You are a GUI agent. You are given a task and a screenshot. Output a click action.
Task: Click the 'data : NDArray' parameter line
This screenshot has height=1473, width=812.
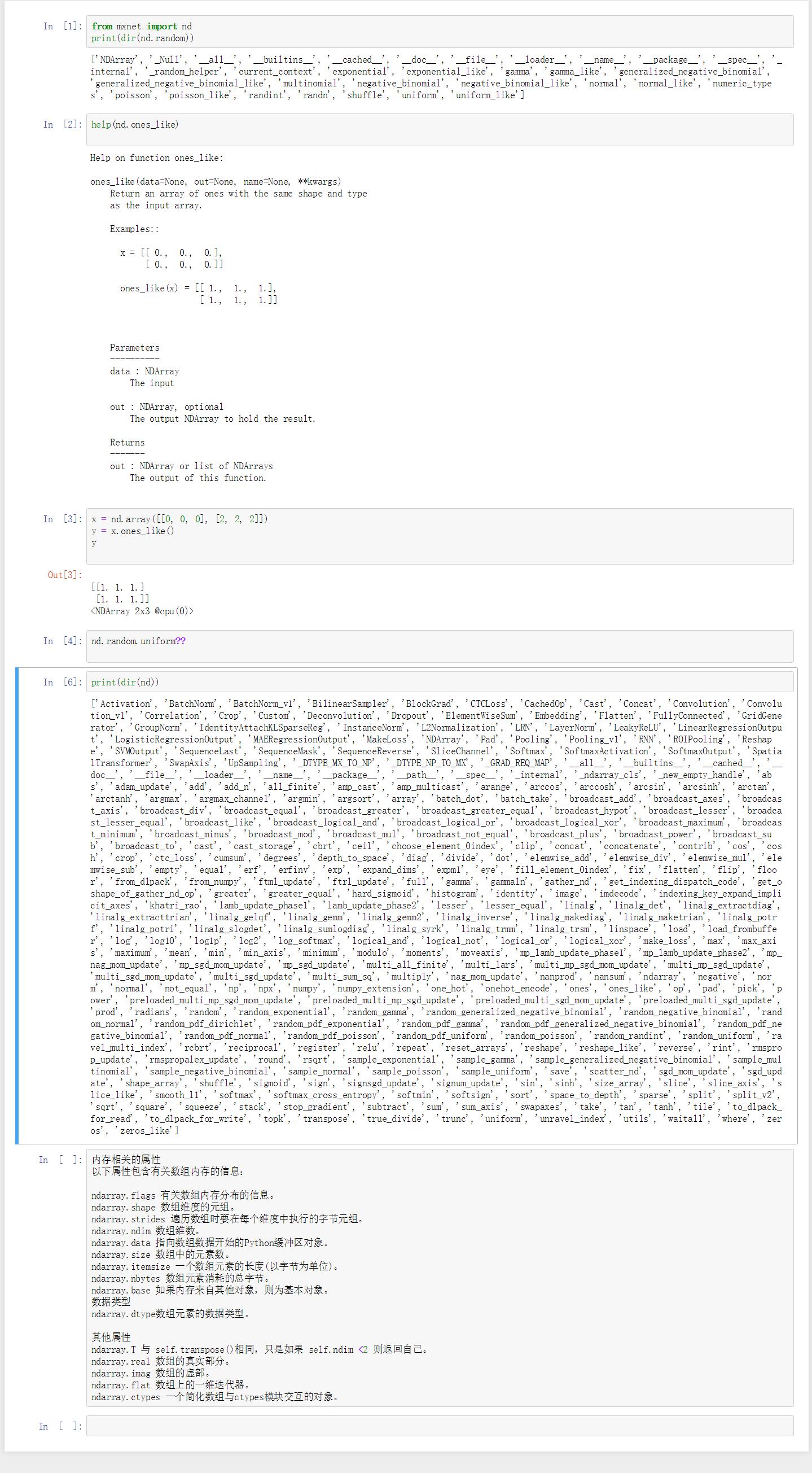(144, 371)
